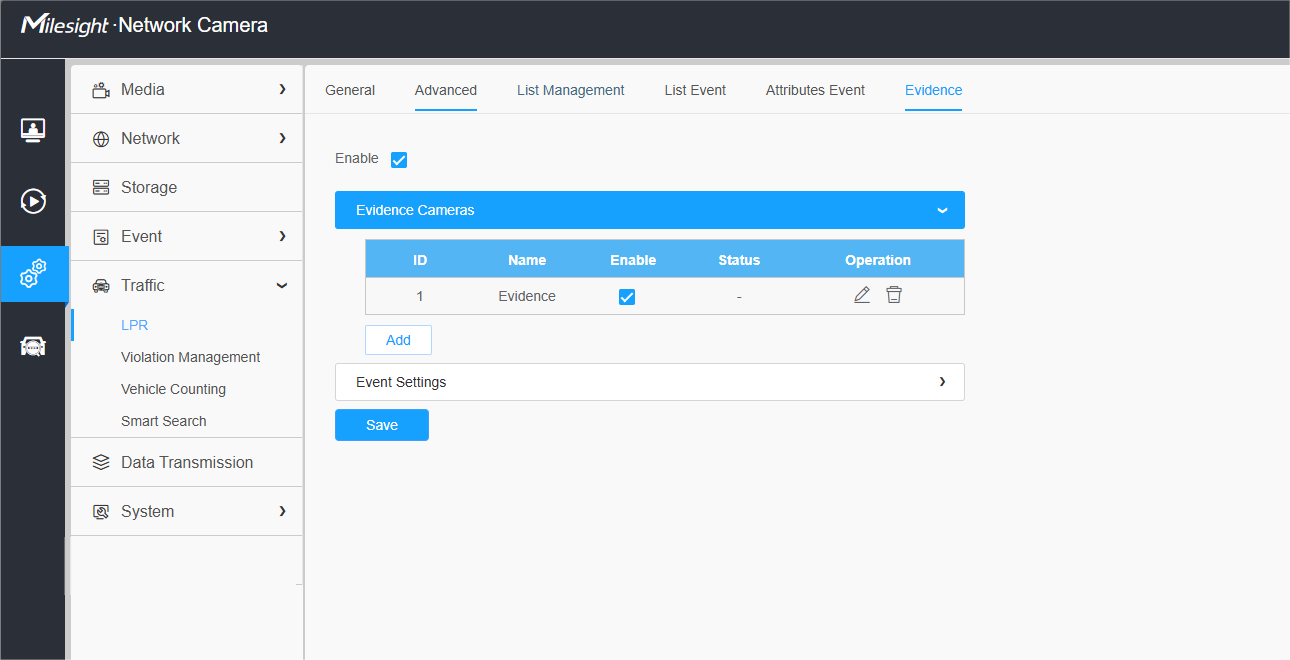Click the Milesight Network Camera logo
The image size is (1290, 660).
pos(144,25)
